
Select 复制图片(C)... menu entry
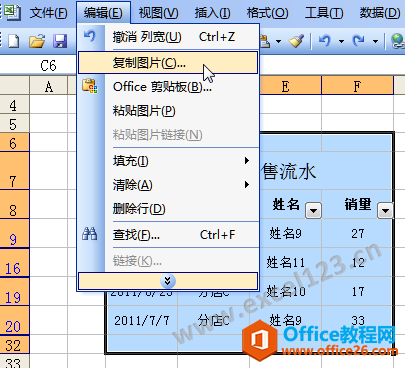[168, 62]
